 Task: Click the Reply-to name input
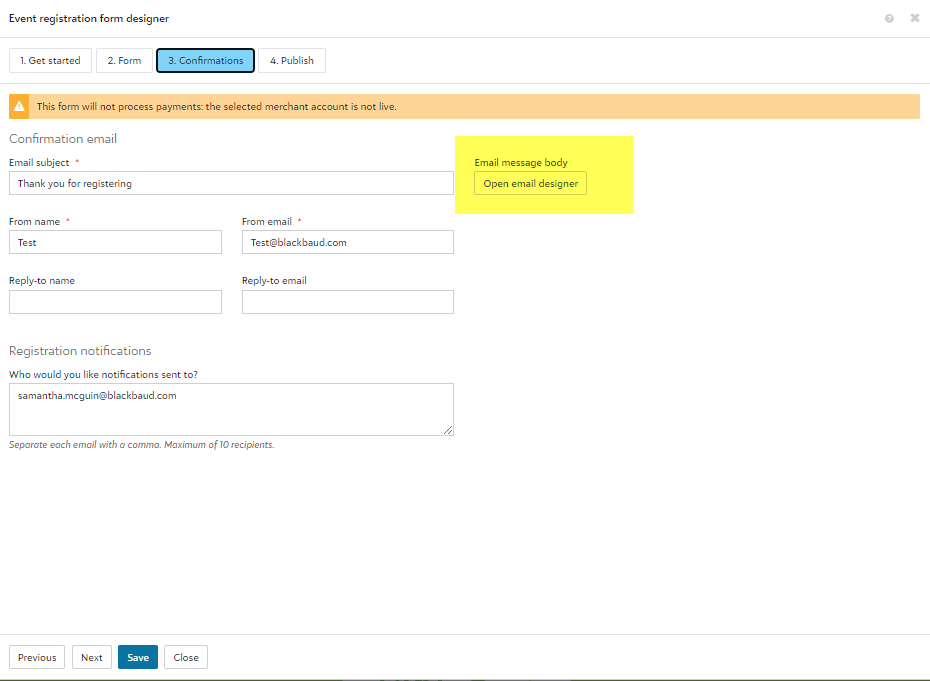[x=115, y=302]
